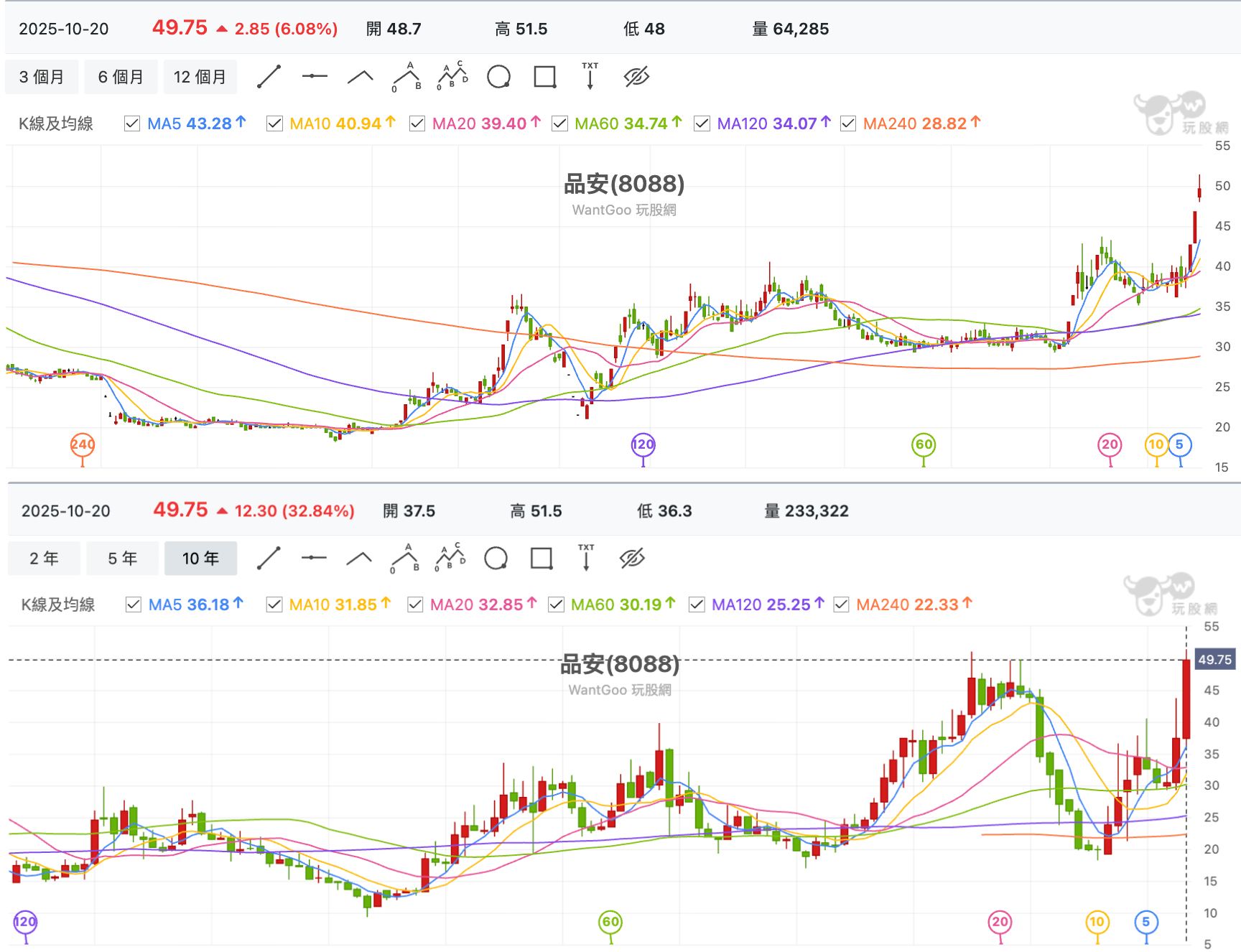Select the trend line drawing tool in upper chart
The image size is (1241, 952).
tap(269, 77)
